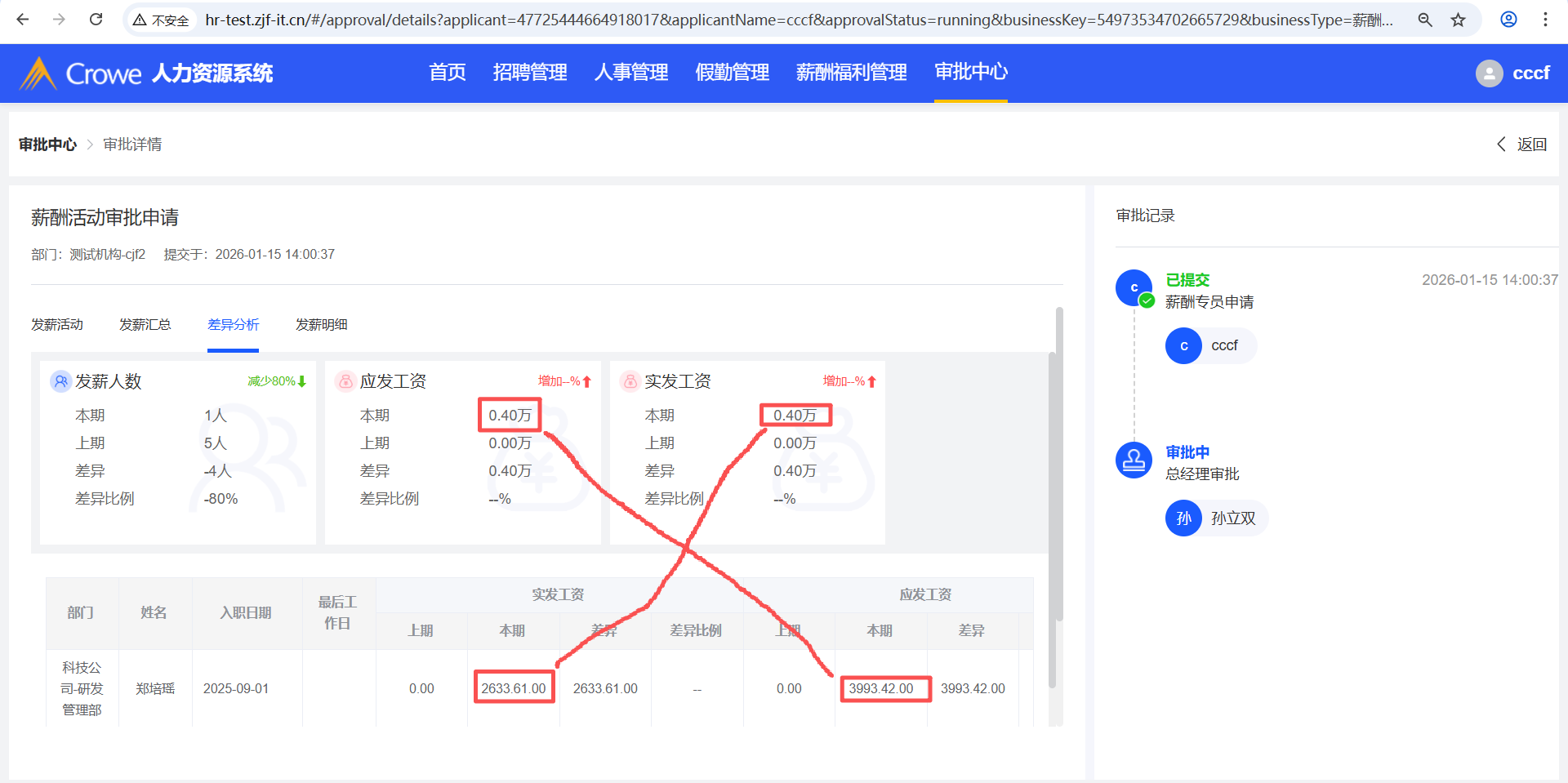
Task: Open the browser zoom magnifier icon
Action: coord(1425,20)
